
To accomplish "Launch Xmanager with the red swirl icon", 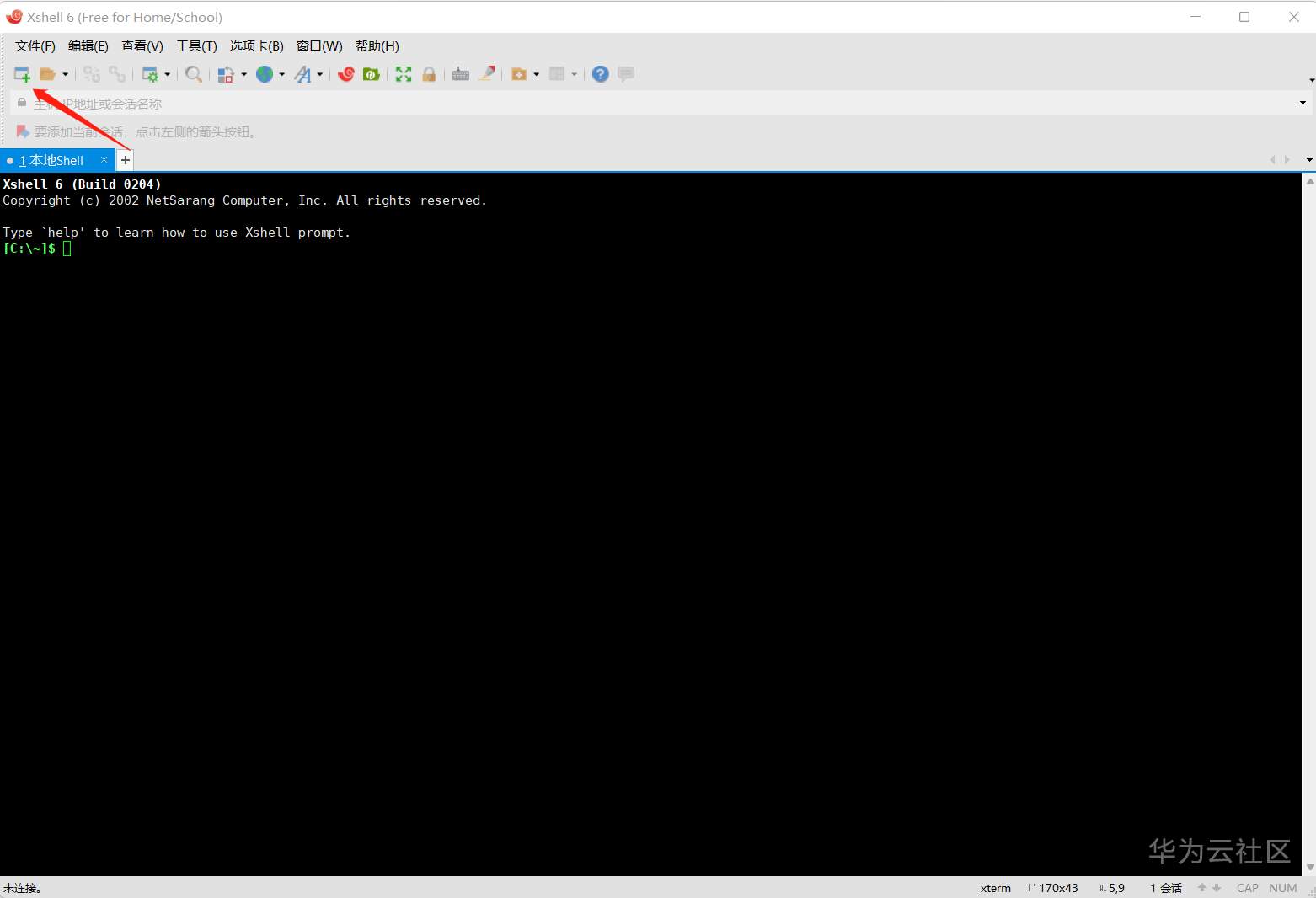I will (345, 74).
